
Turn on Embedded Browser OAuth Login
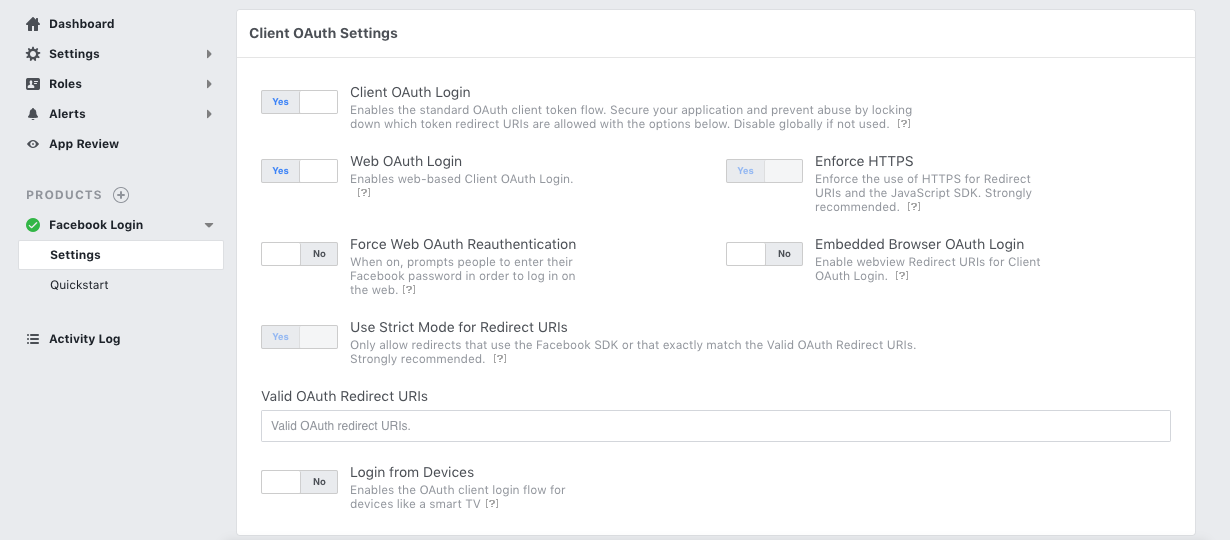pyautogui.click(x=764, y=254)
